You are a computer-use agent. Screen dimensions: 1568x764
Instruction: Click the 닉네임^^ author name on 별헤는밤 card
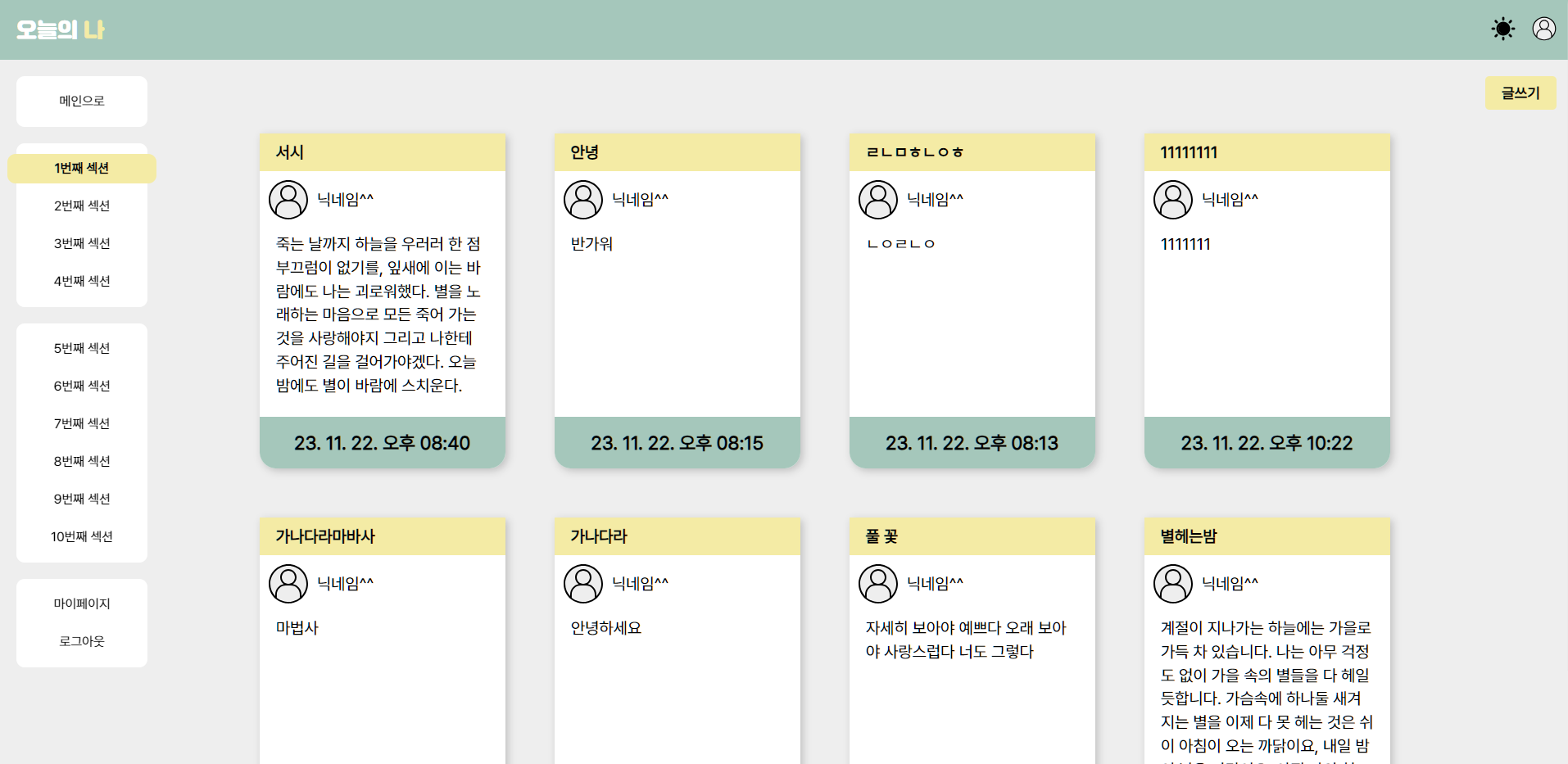point(1230,584)
